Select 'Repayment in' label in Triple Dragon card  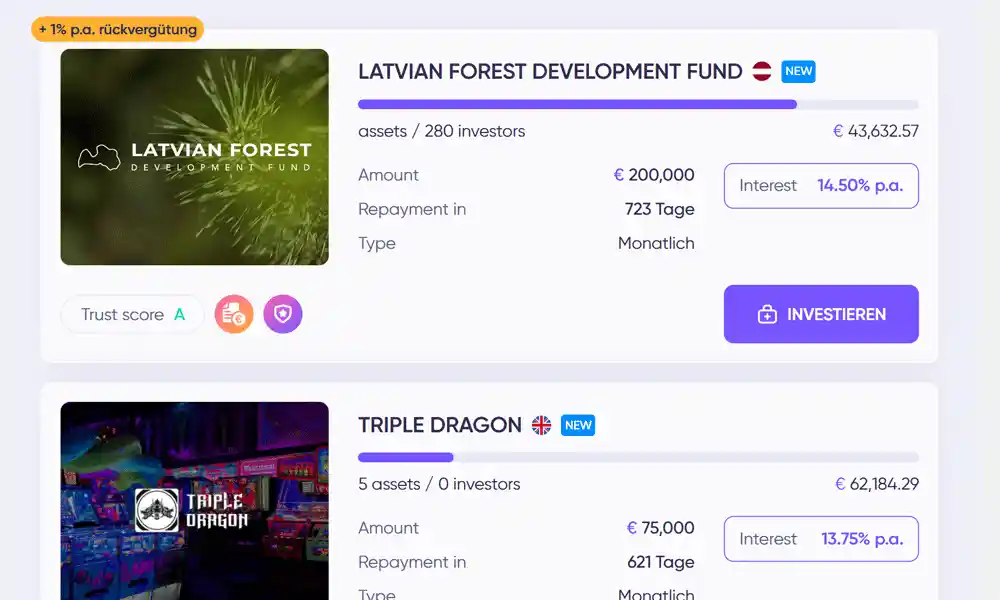click(x=412, y=562)
